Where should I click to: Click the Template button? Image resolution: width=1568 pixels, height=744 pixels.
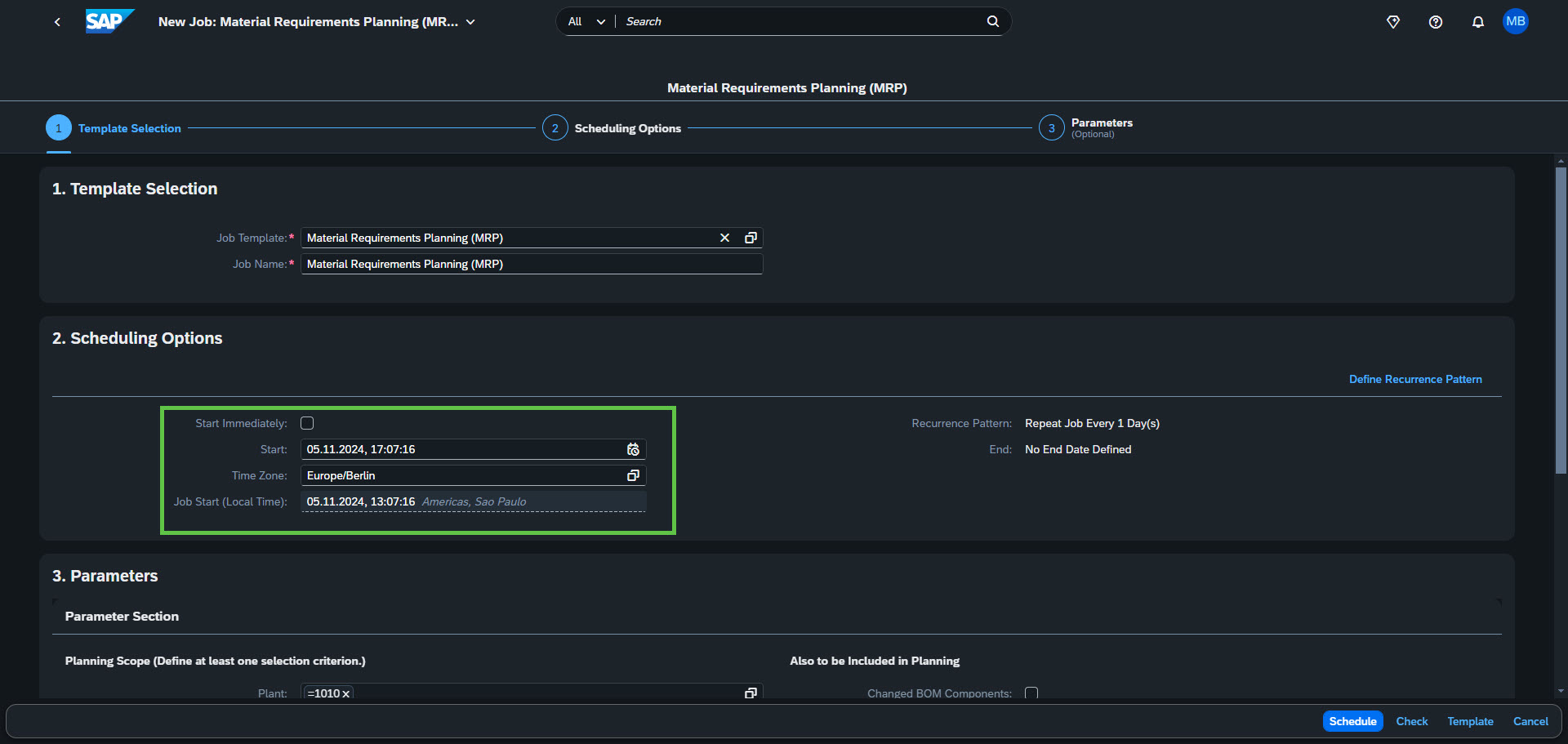click(1470, 721)
